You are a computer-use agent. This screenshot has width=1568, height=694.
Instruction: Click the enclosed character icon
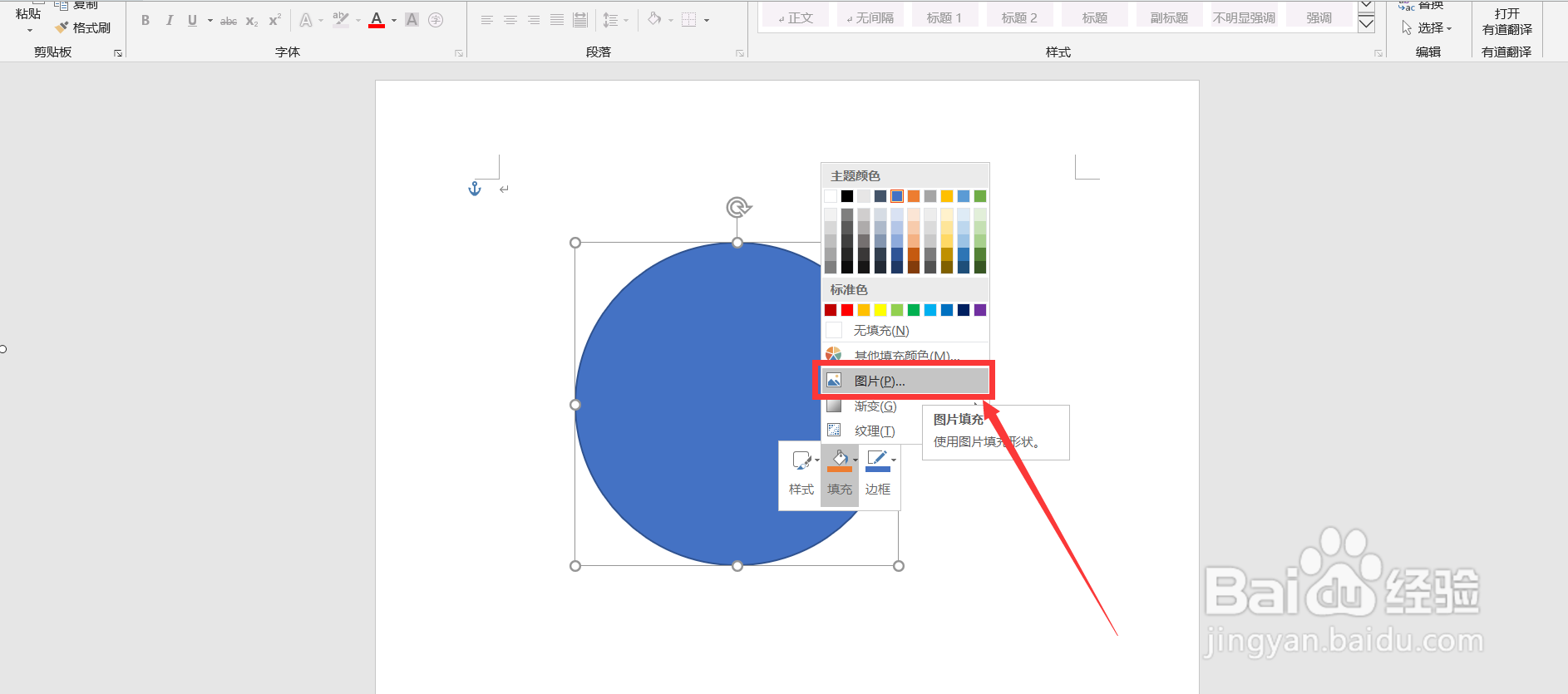[436, 20]
